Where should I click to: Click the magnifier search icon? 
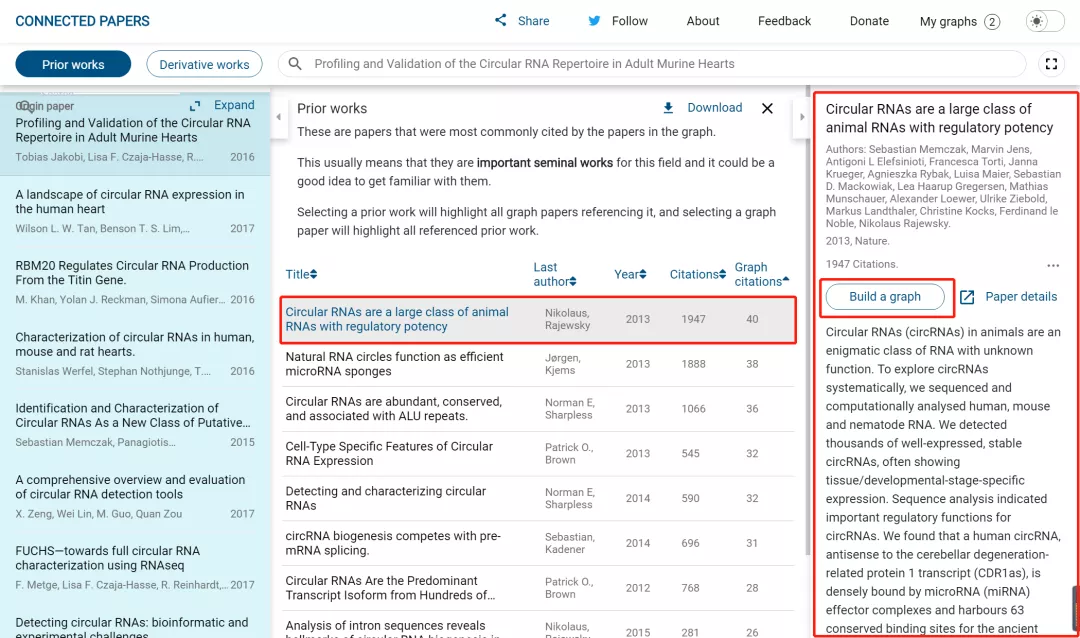pos(295,64)
